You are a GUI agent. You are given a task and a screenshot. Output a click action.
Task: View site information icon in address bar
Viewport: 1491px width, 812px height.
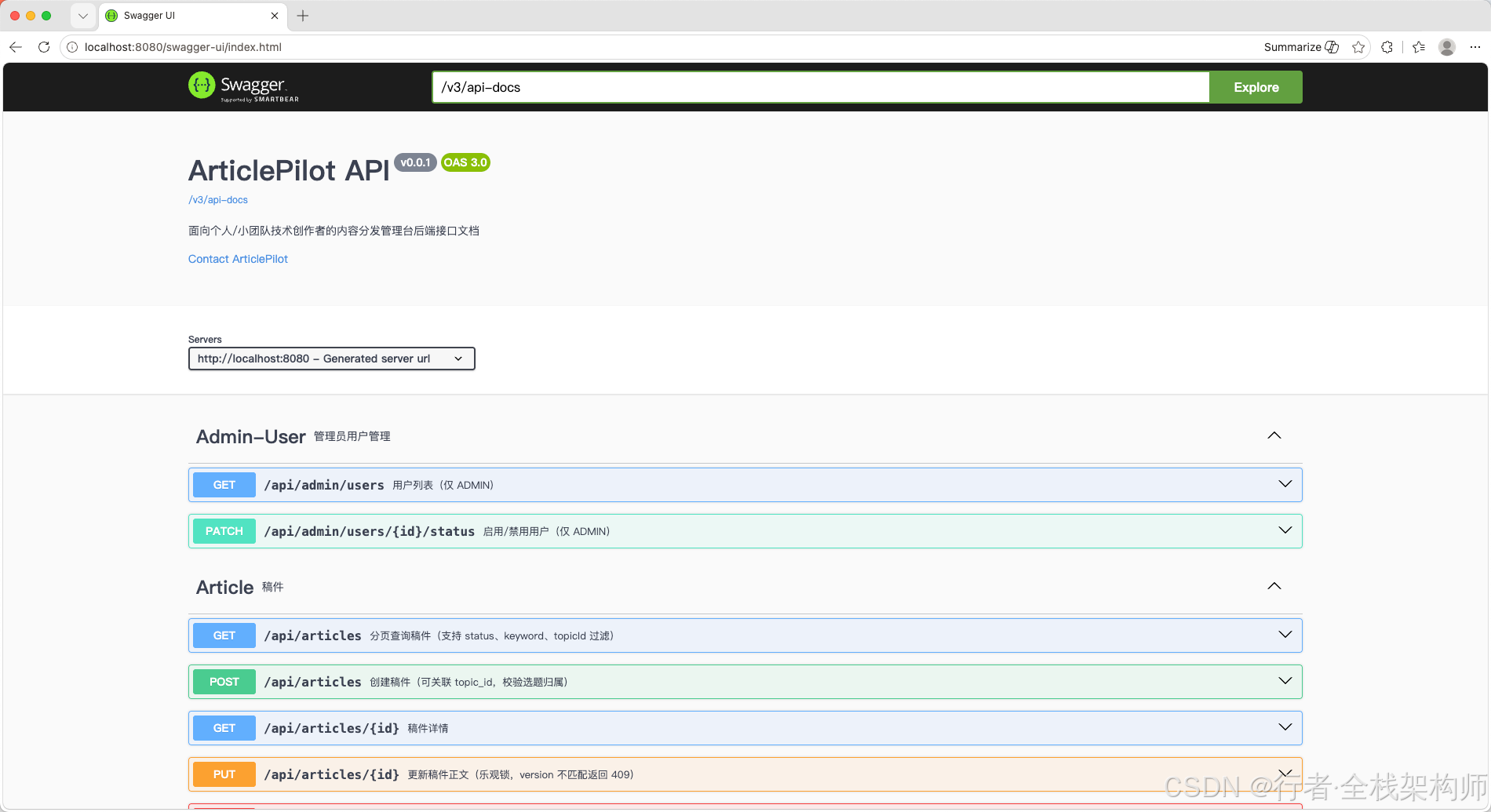71,47
